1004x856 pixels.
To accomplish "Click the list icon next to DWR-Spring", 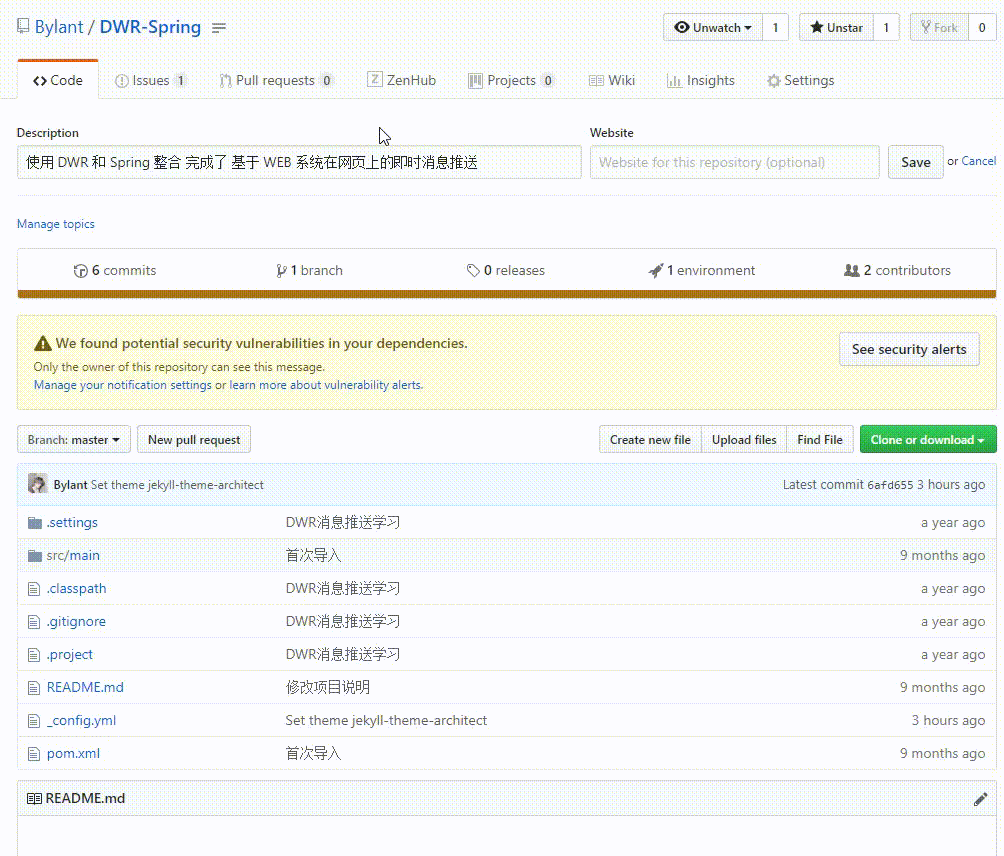I will point(219,28).
